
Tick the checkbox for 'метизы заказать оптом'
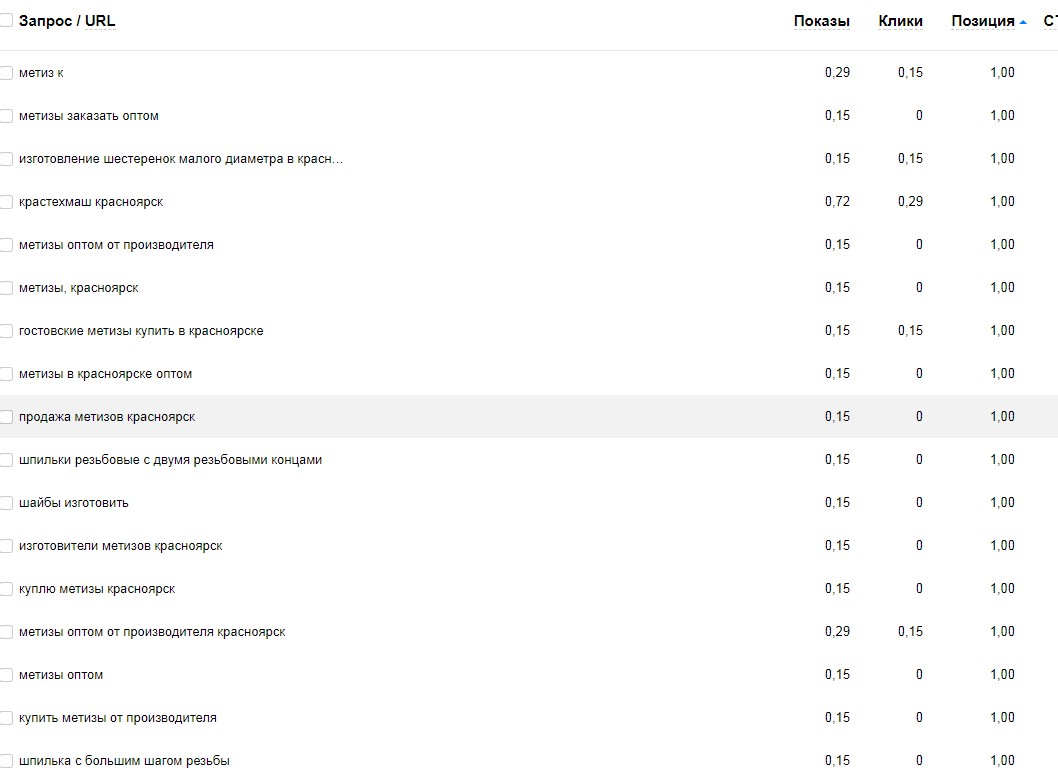(x=5, y=116)
